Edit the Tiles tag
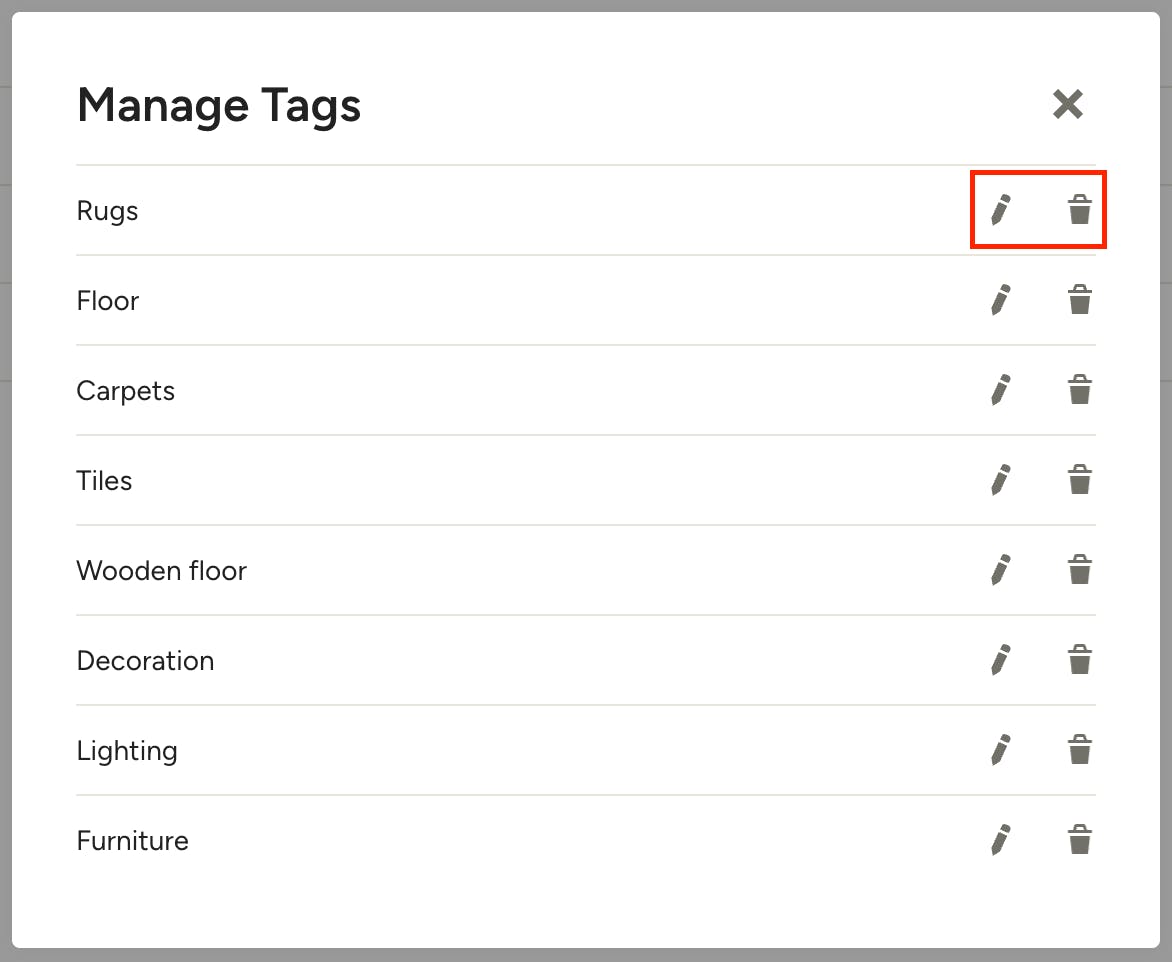1172x962 pixels. 1001,480
